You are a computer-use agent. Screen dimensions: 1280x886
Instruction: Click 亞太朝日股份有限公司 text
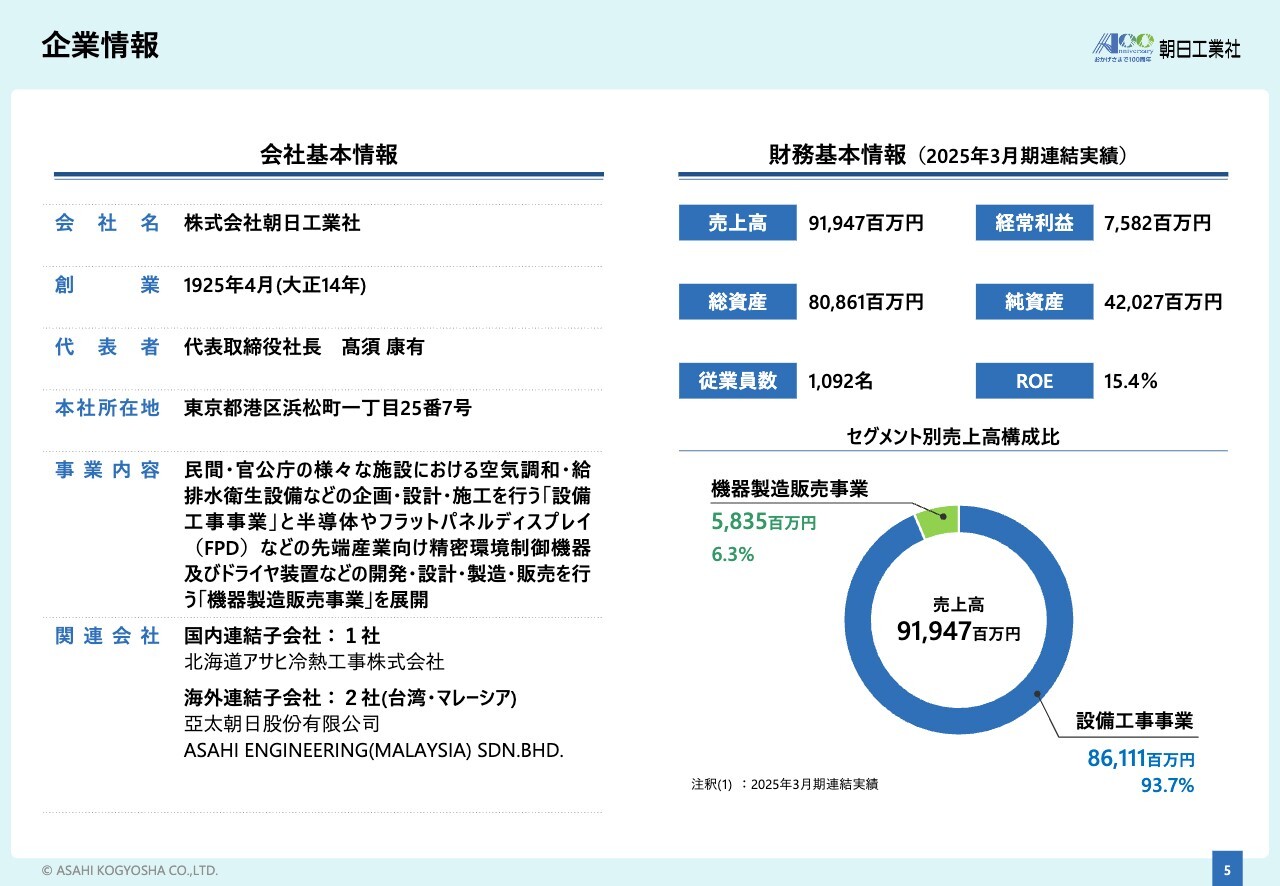point(282,723)
